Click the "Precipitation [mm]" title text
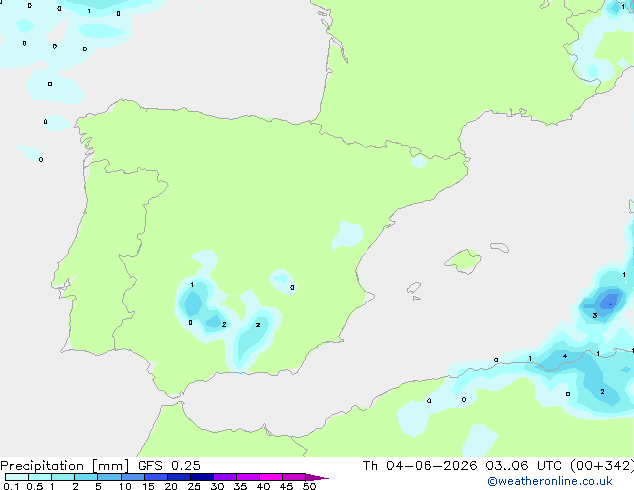This screenshot has height=490, width=634. (x=65, y=466)
